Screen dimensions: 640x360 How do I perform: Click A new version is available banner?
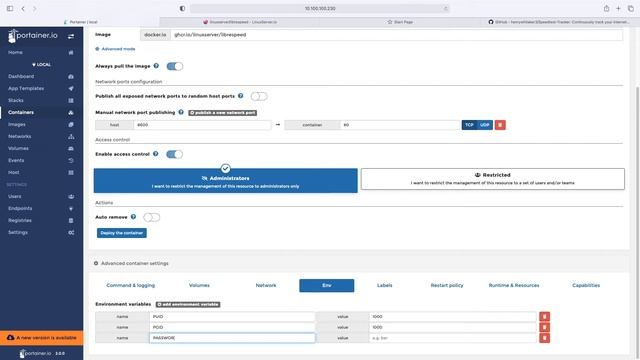[42, 338]
